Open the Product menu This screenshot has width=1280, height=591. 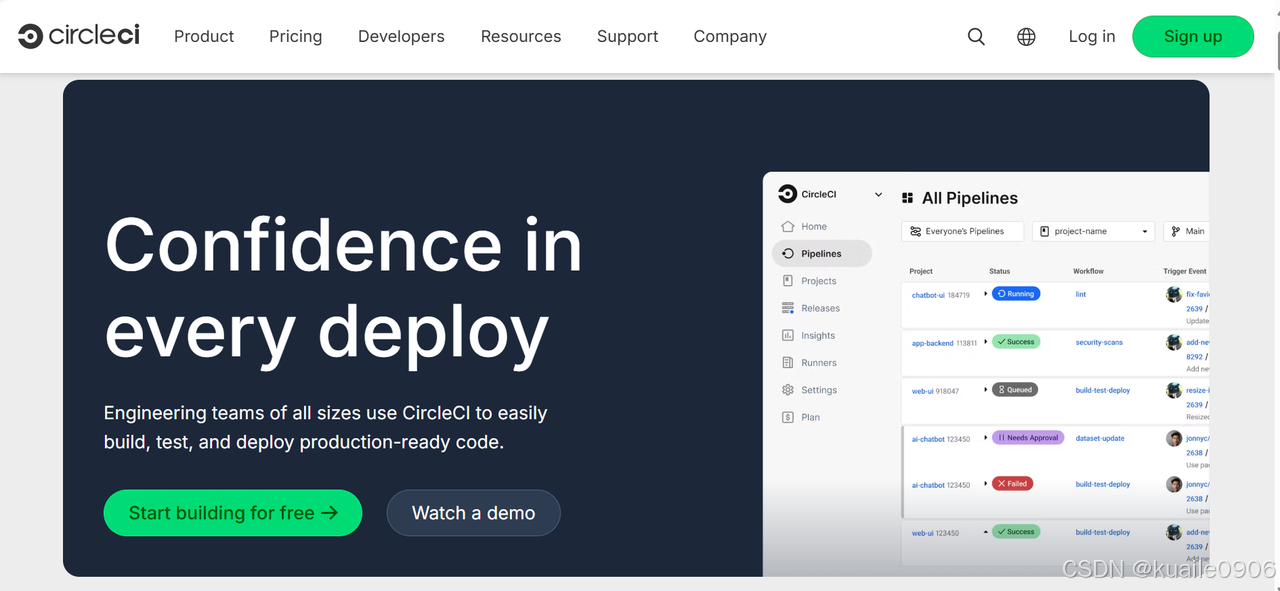[x=204, y=36]
